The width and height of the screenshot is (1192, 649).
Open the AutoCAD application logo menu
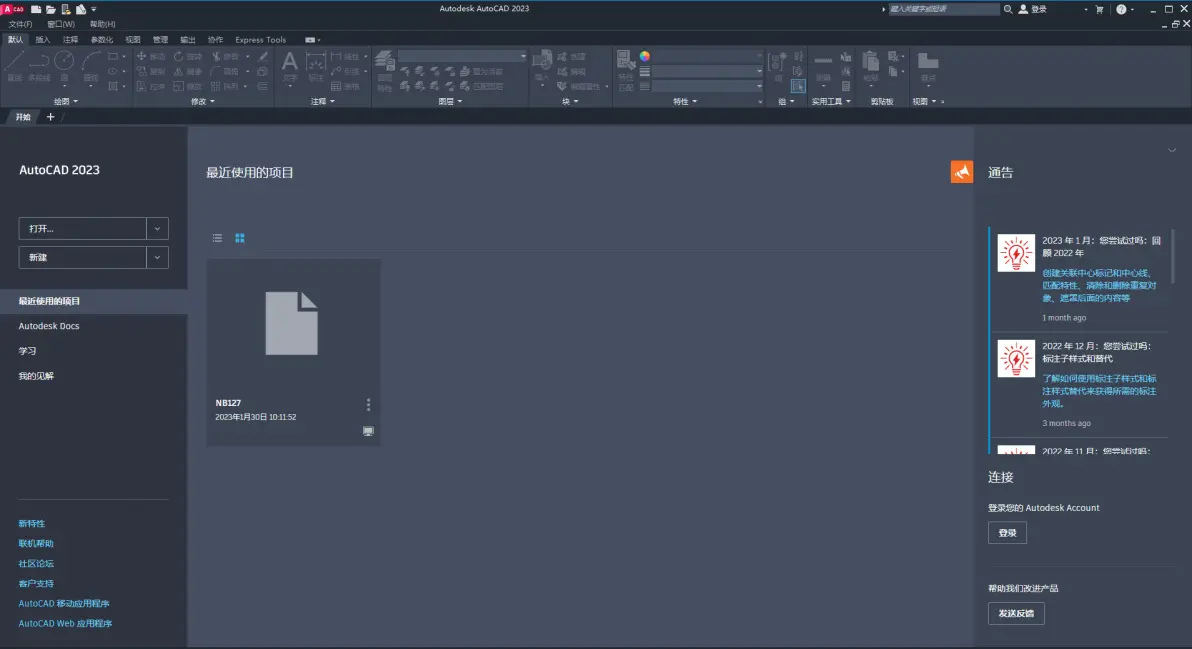(x=12, y=9)
